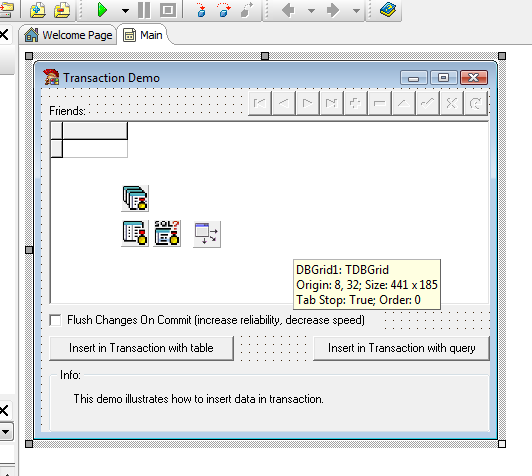Screen dimensions: 532x476
Task: Minimize the Transaction Demo form
Action: click(x=414, y=78)
